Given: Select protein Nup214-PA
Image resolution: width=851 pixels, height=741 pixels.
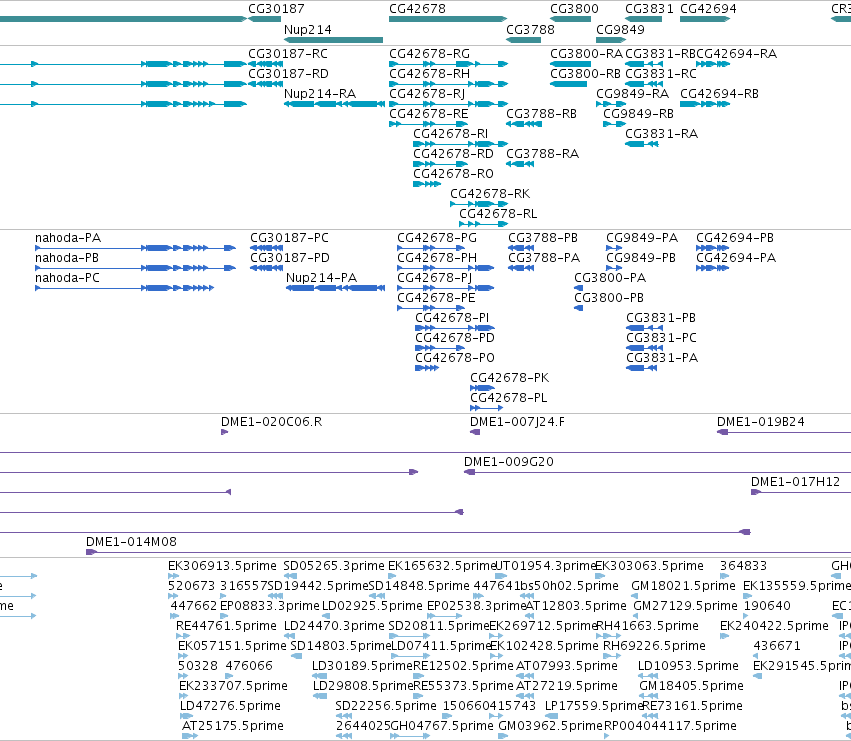Looking at the screenshot, I should 321,278.
